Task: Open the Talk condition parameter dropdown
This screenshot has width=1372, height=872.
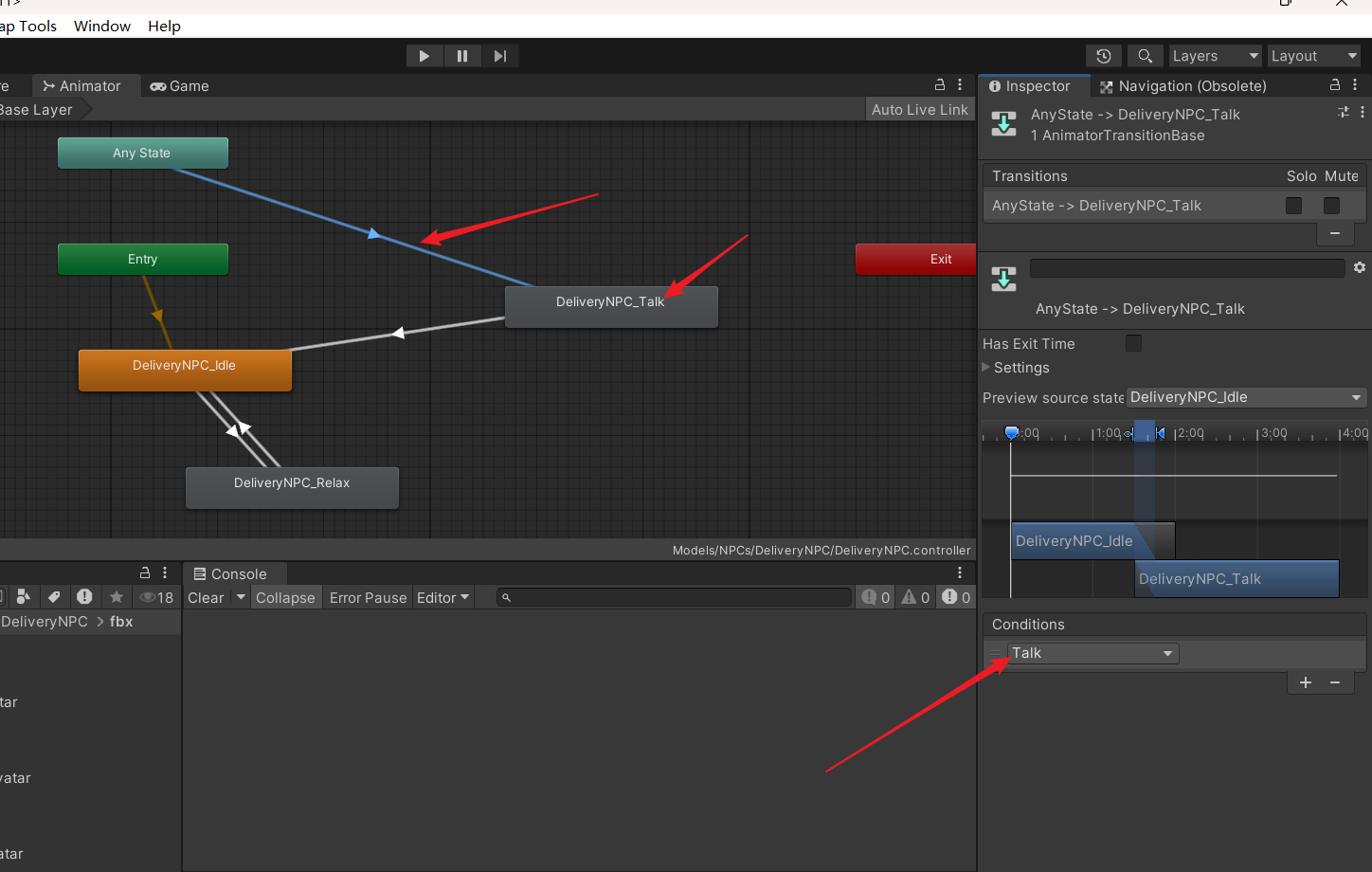Action: point(1092,653)
